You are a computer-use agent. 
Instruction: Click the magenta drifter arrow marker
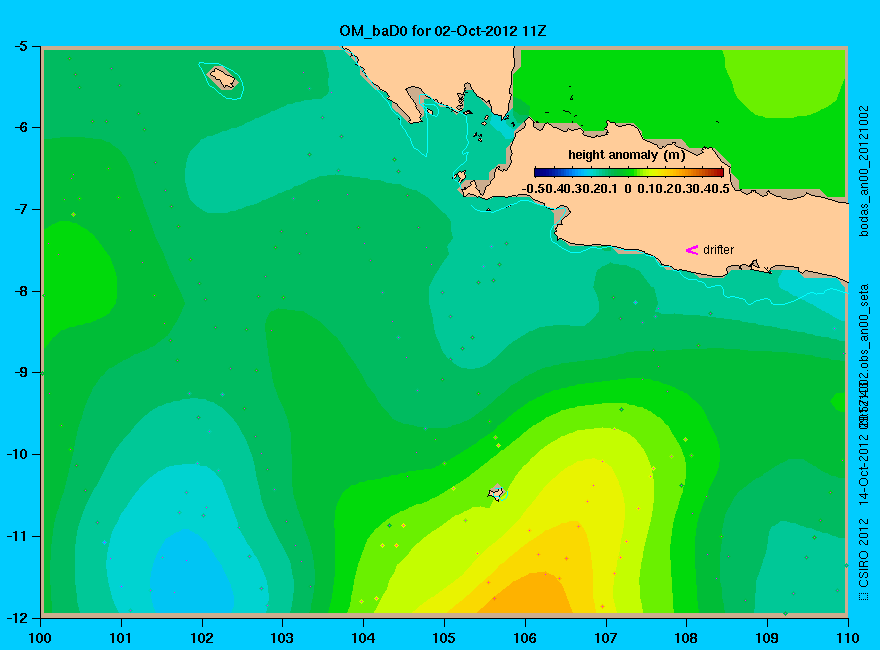692,250
